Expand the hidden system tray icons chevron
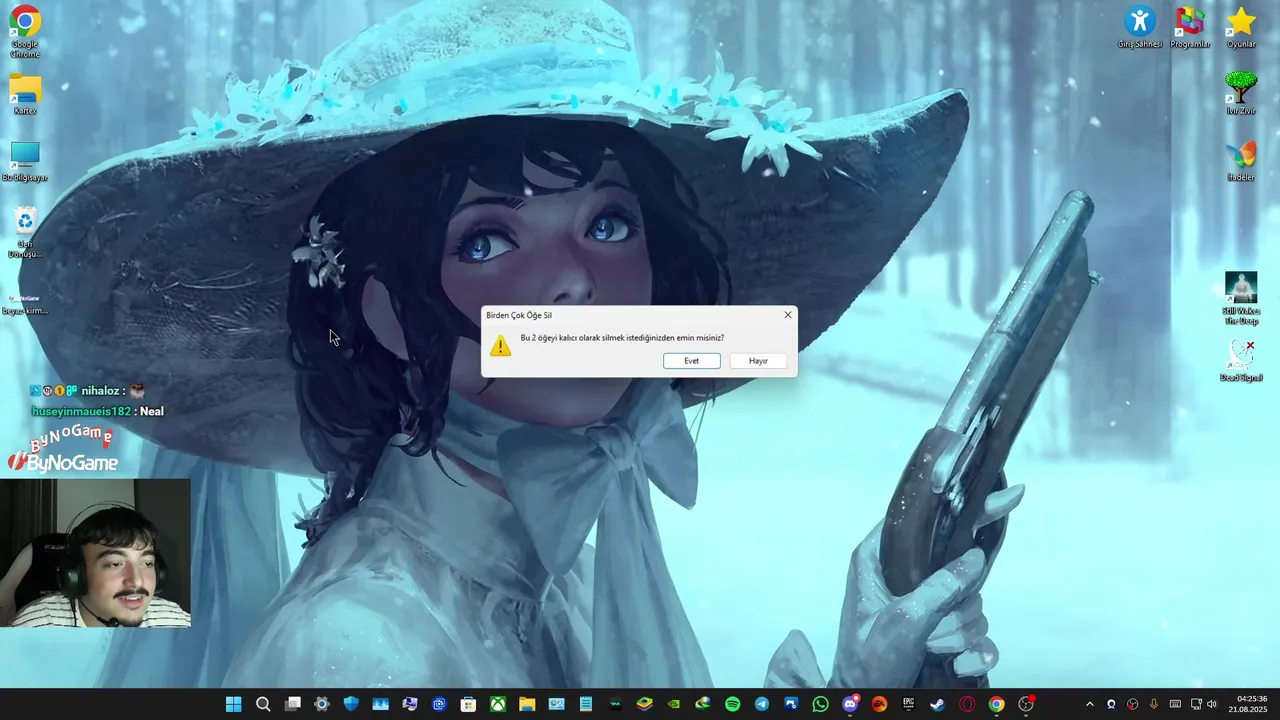Viewport: 1280px width, 720px height. (1090, 704)
